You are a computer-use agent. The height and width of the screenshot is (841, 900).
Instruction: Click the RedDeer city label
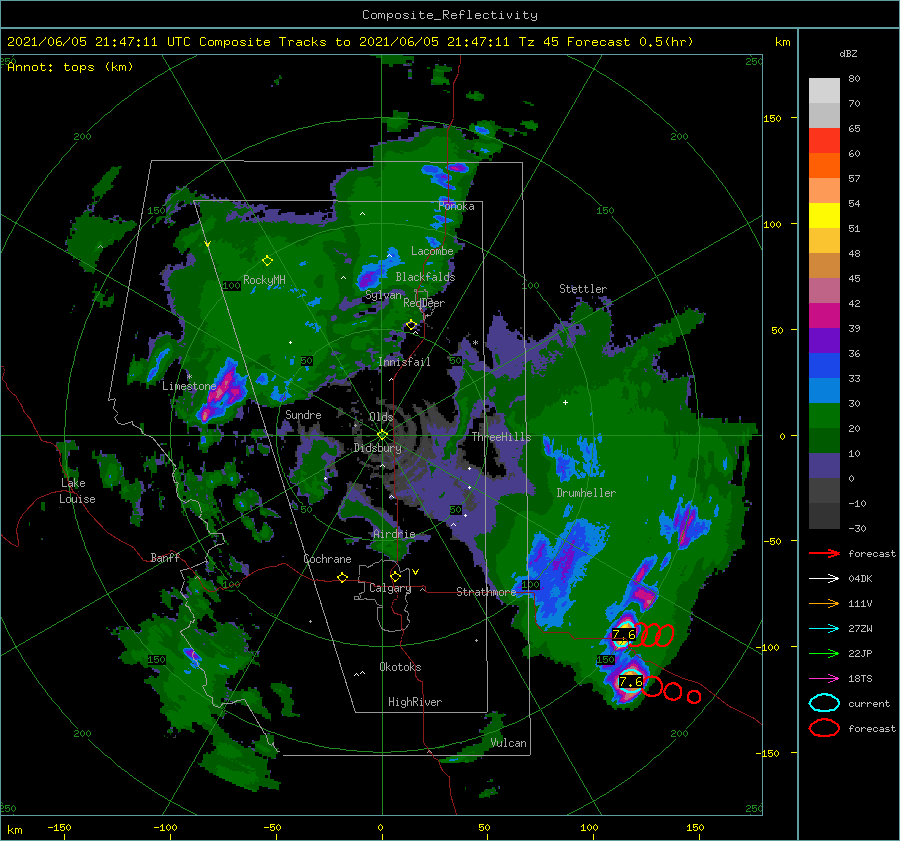[424, 303]
